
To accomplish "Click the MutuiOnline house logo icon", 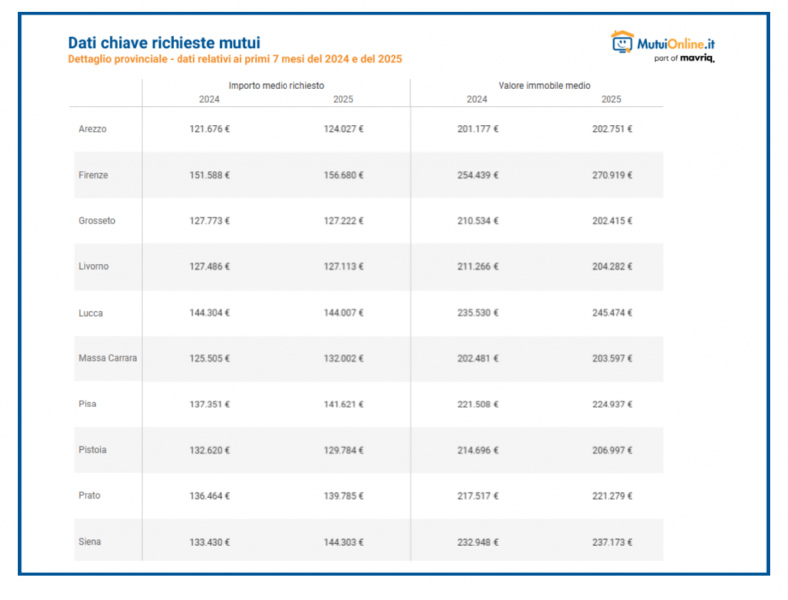I will (622, 42).
